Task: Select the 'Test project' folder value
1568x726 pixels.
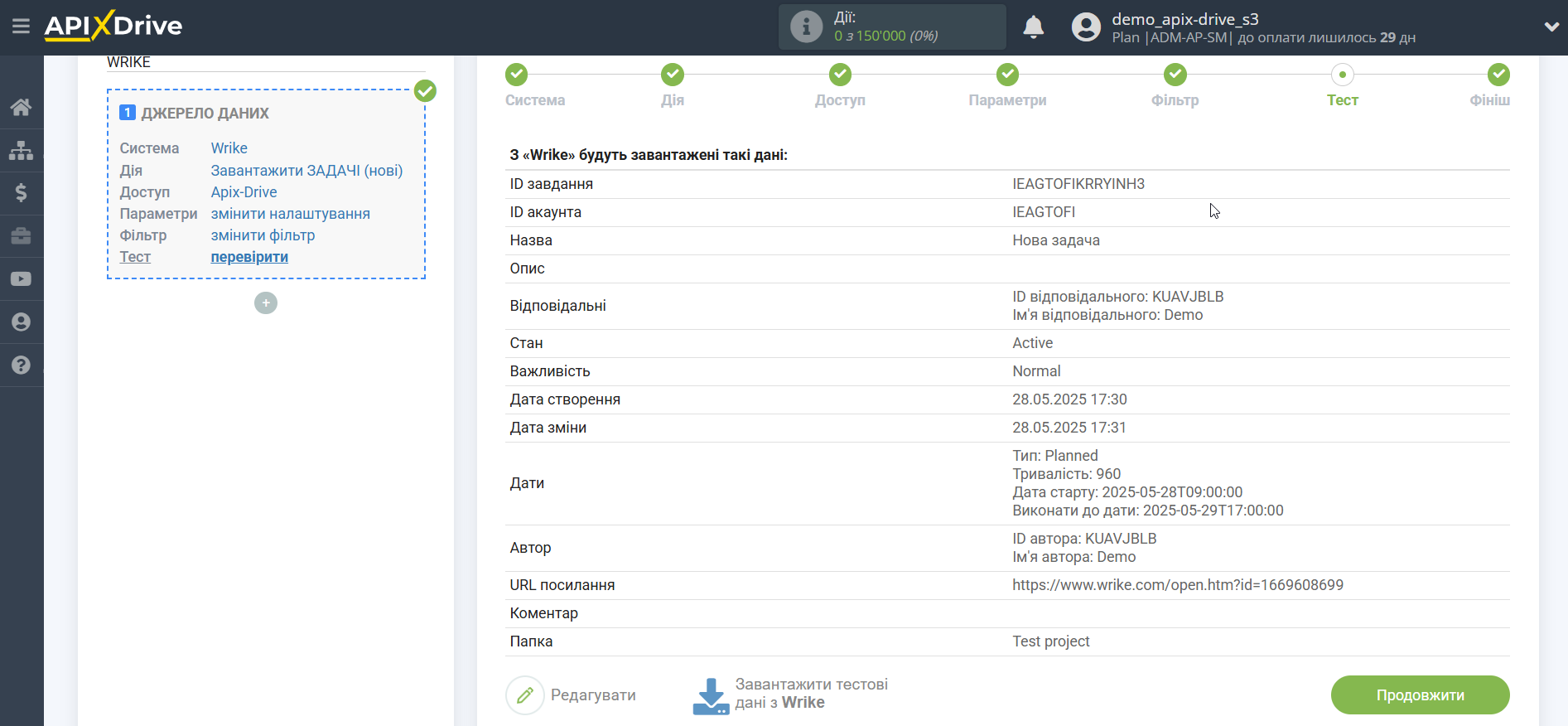Action: 1050,641
